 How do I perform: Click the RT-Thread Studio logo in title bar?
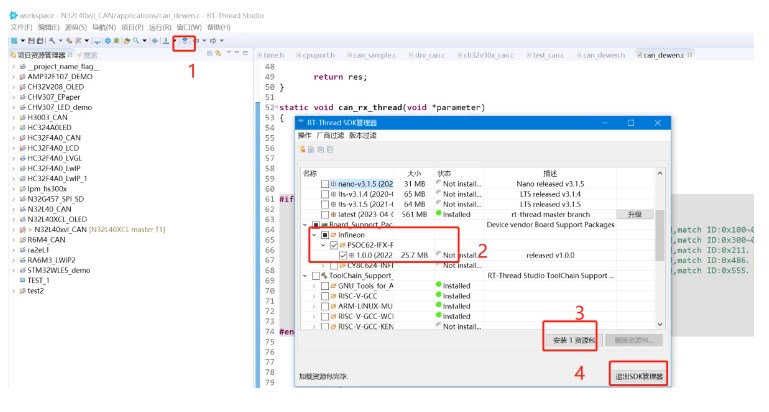coord(14,16)
